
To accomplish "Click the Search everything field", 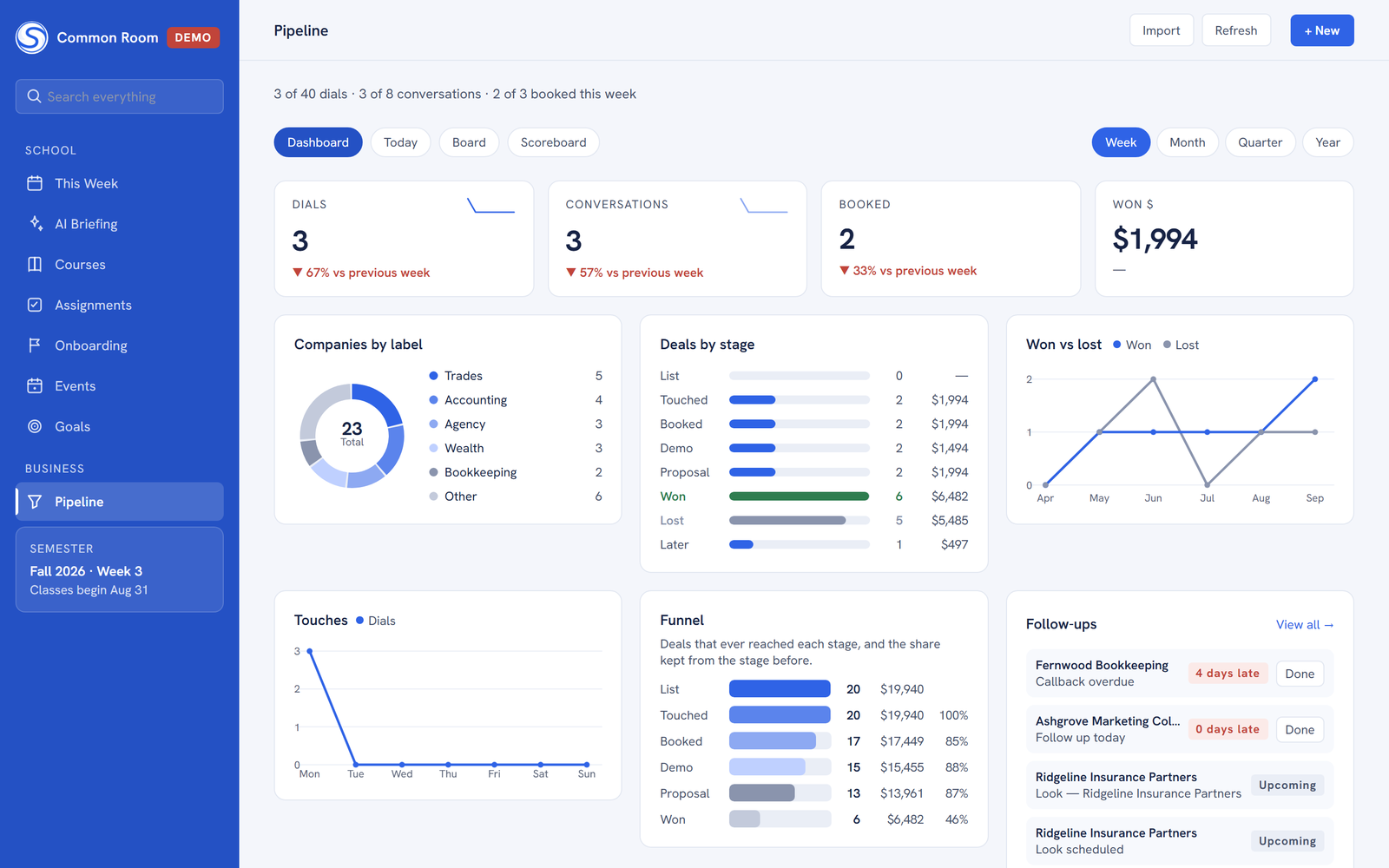I will tap(120, 96).
